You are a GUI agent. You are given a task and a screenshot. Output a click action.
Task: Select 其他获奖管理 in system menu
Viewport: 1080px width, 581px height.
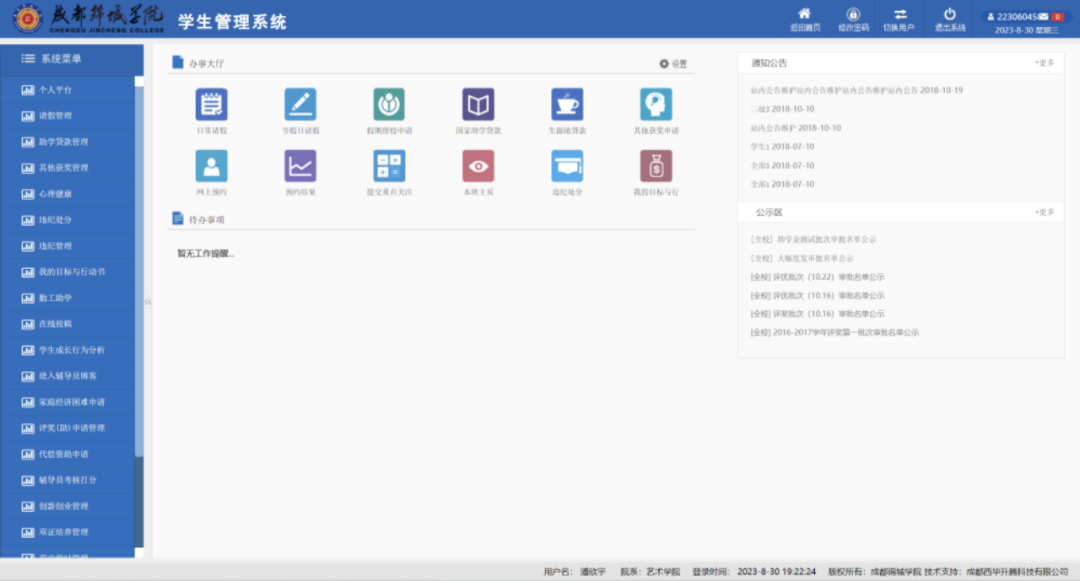pos(68,168)
